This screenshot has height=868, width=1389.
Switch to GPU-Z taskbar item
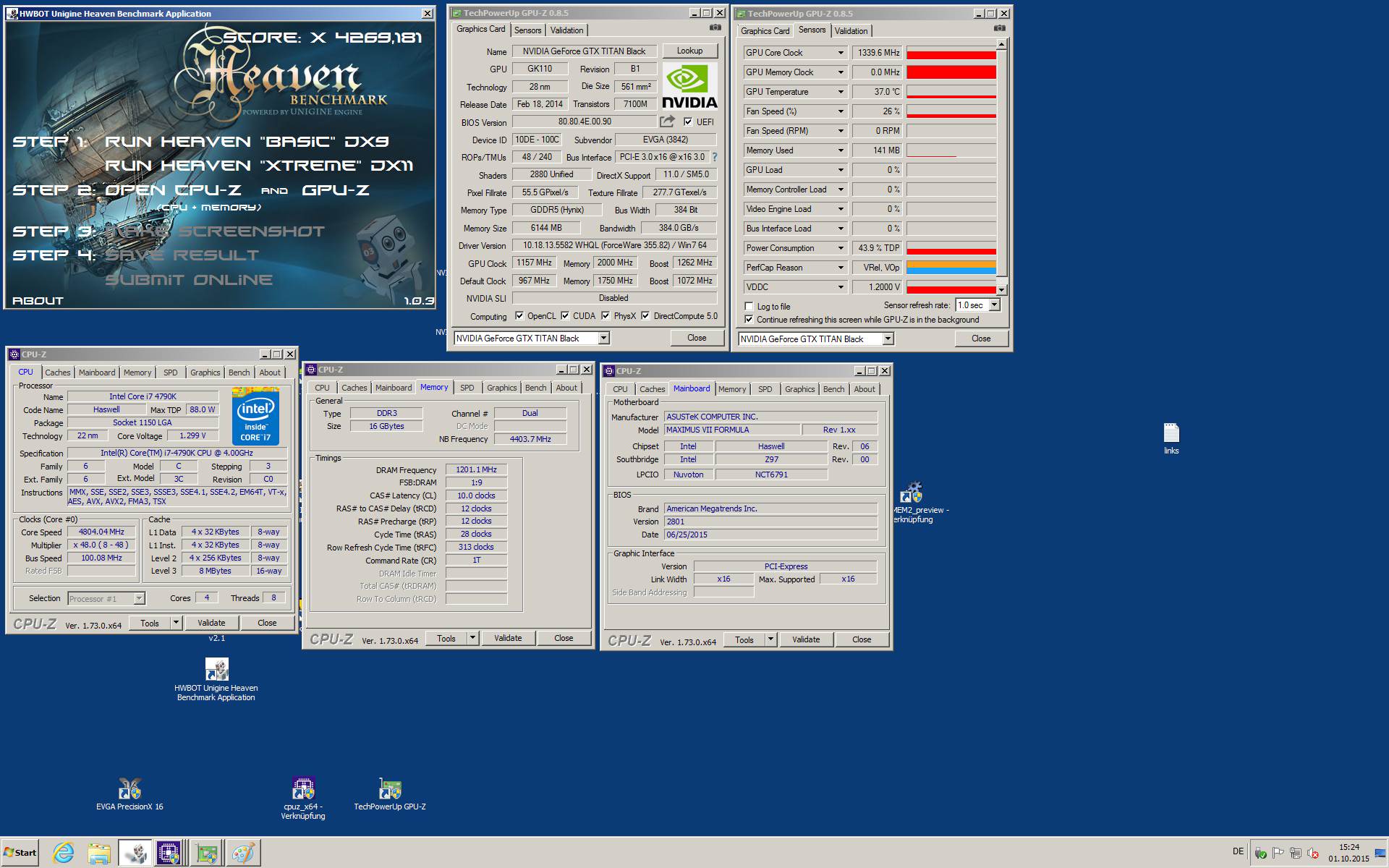point(207,853)
